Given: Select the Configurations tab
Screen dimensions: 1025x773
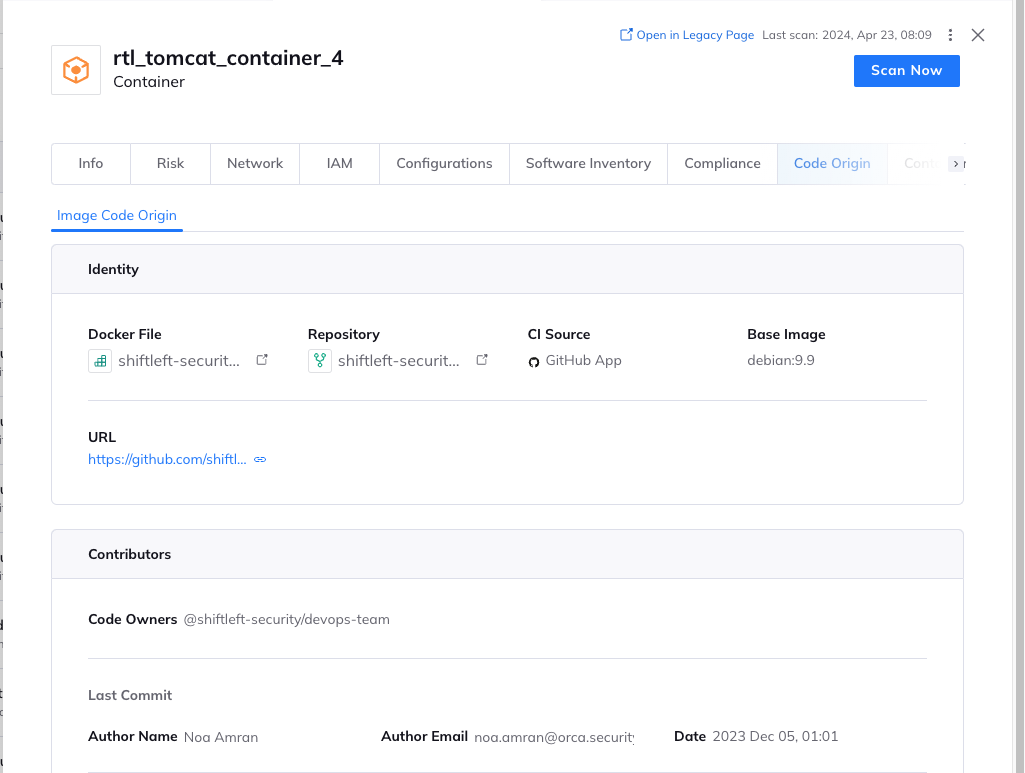Looking at the screenshot, I should (x=445, y=163).
